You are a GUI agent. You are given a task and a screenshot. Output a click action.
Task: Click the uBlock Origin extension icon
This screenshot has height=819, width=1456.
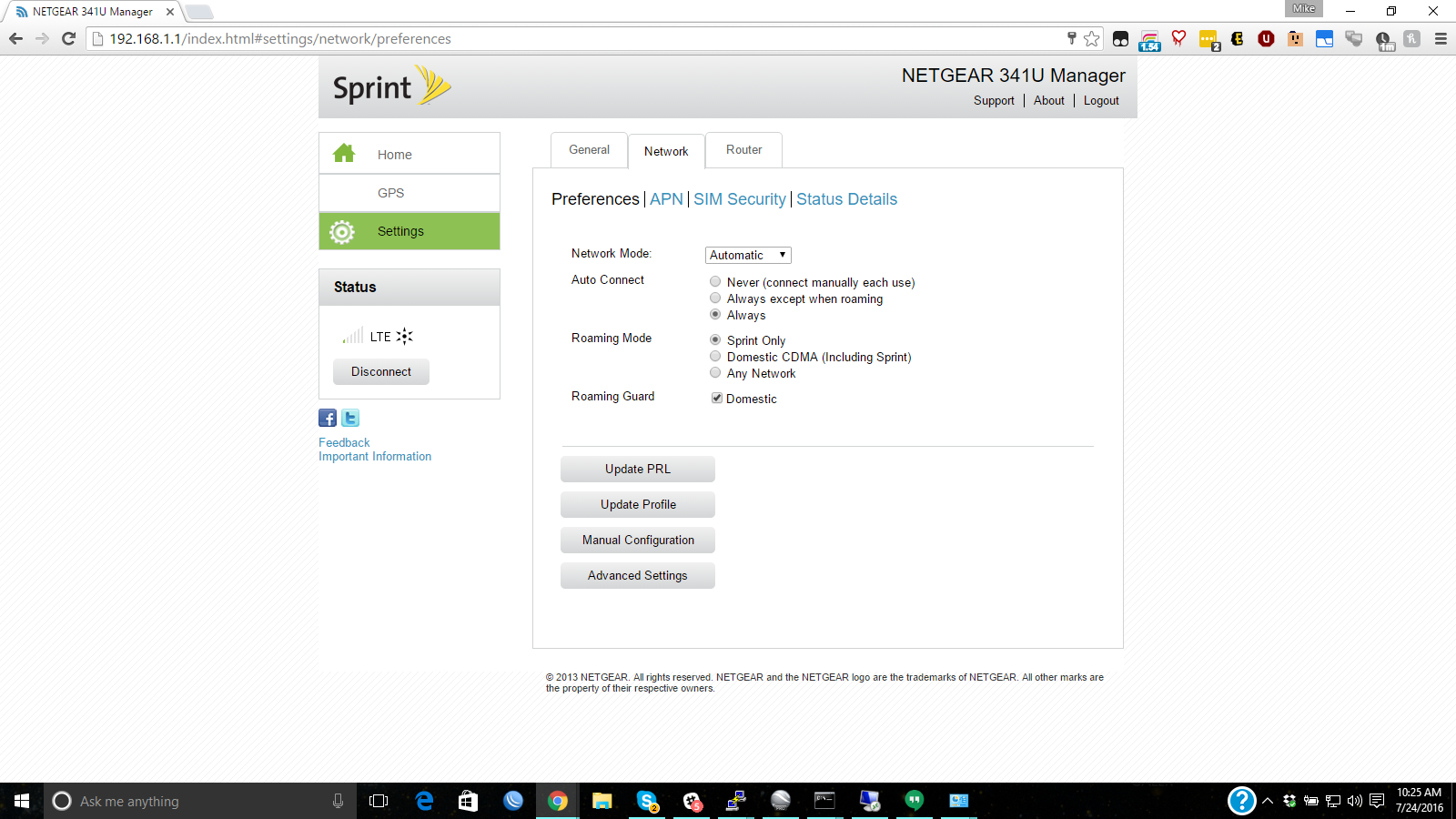1266,39
